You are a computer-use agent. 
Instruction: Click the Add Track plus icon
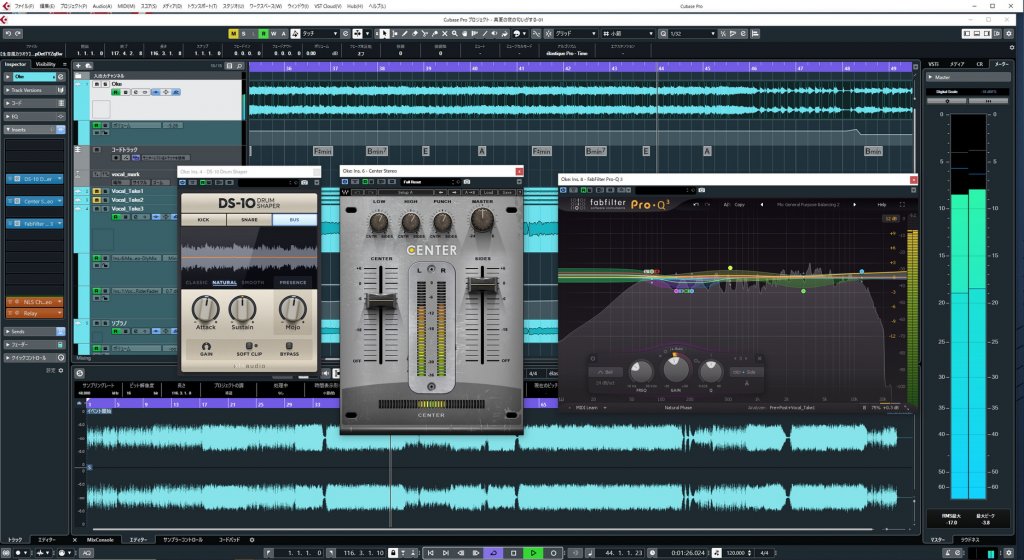click(x=79, y=65)
